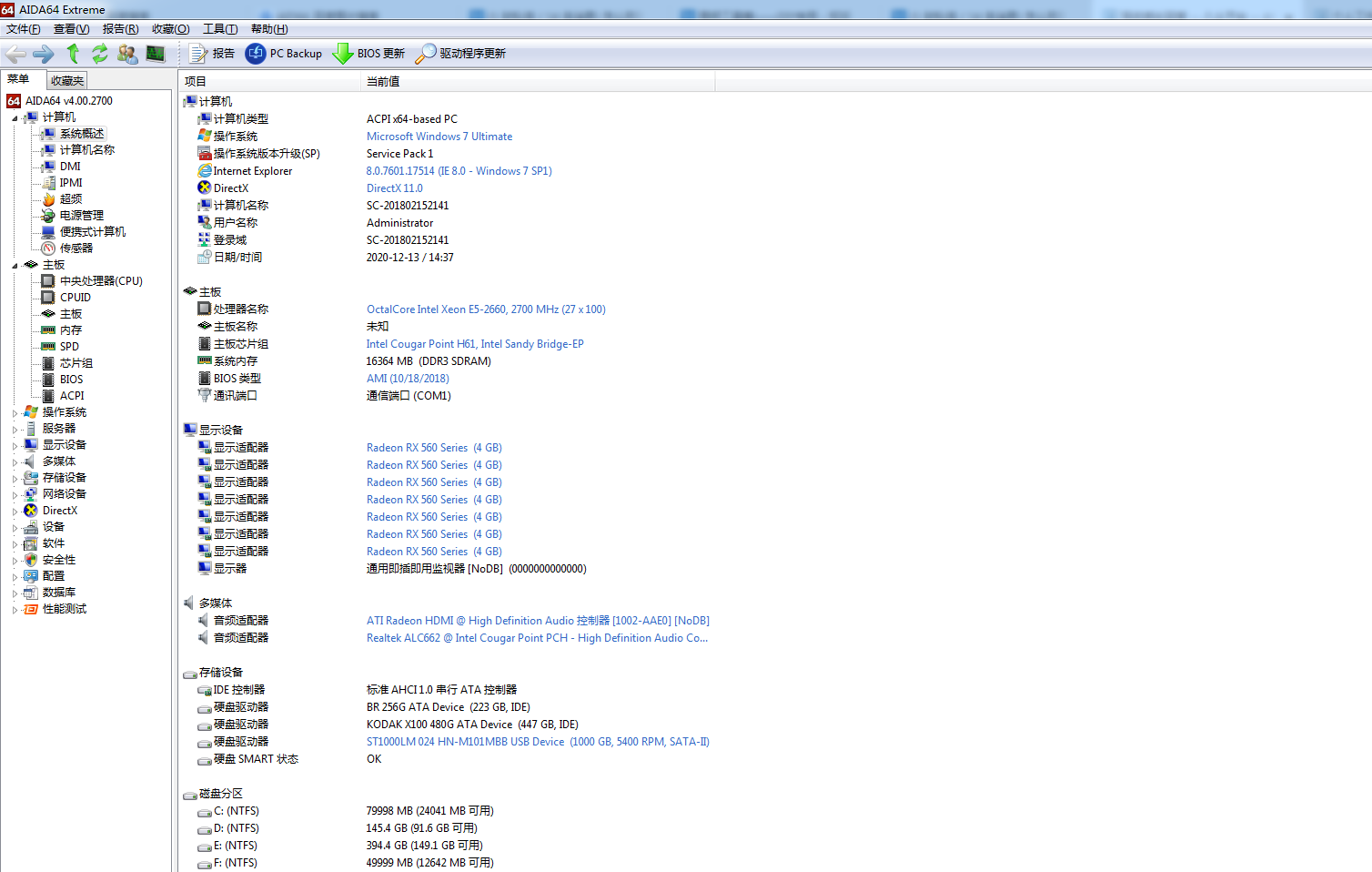1372x872 pixels.
Task: Collapse the 计算机 tree node
Action: [15, 118]
